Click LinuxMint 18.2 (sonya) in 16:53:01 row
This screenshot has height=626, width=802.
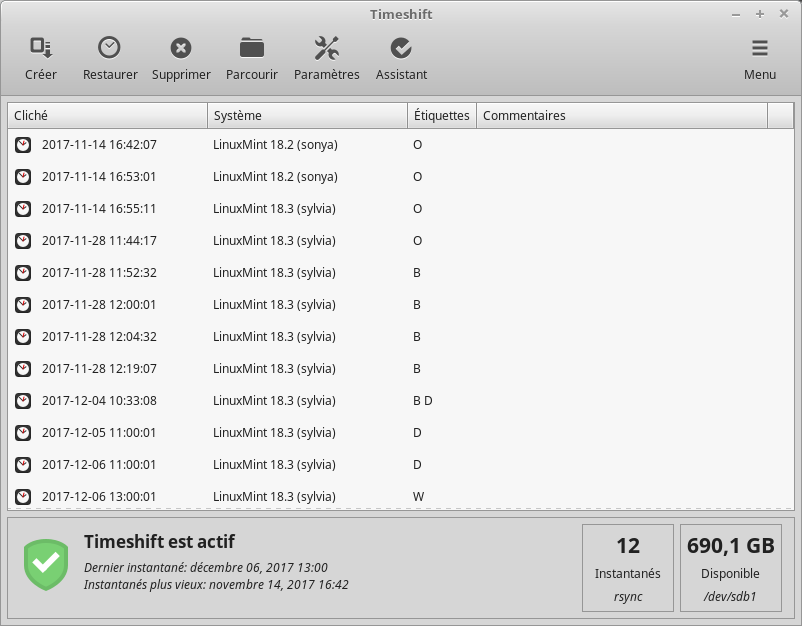tap(275, 177)
